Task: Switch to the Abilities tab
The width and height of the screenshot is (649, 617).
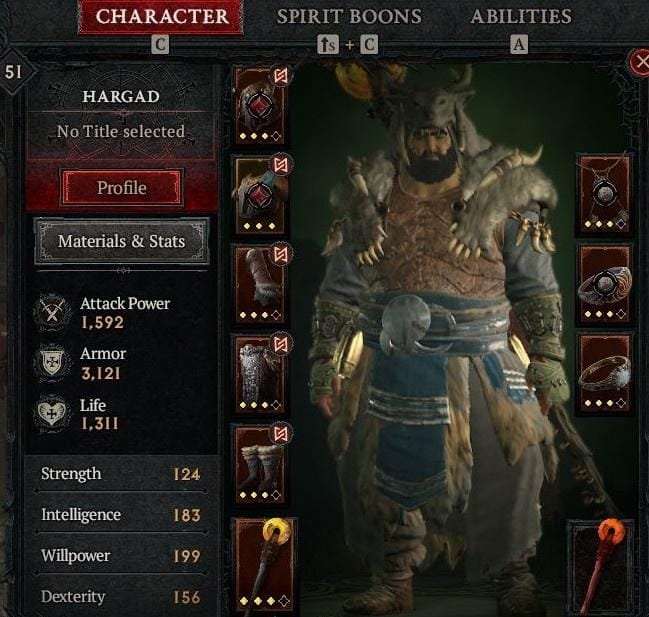Action: [521, 17]
